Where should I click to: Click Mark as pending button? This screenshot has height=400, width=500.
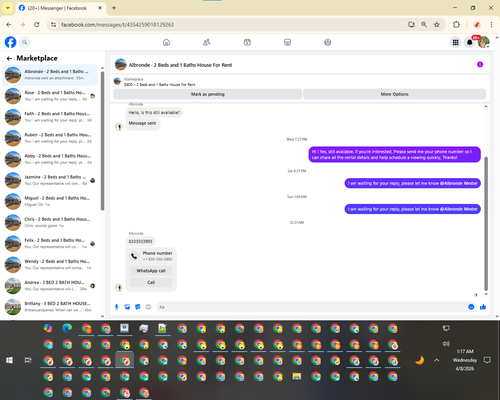(208, 94)
